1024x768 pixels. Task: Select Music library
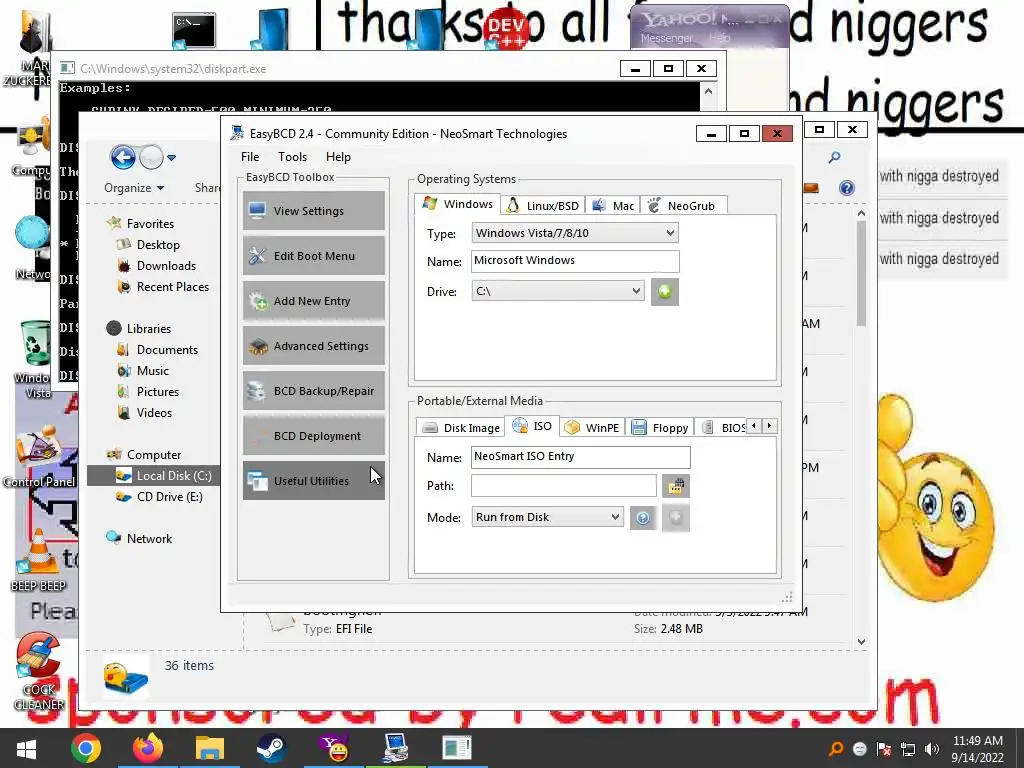tap(152, 370)
